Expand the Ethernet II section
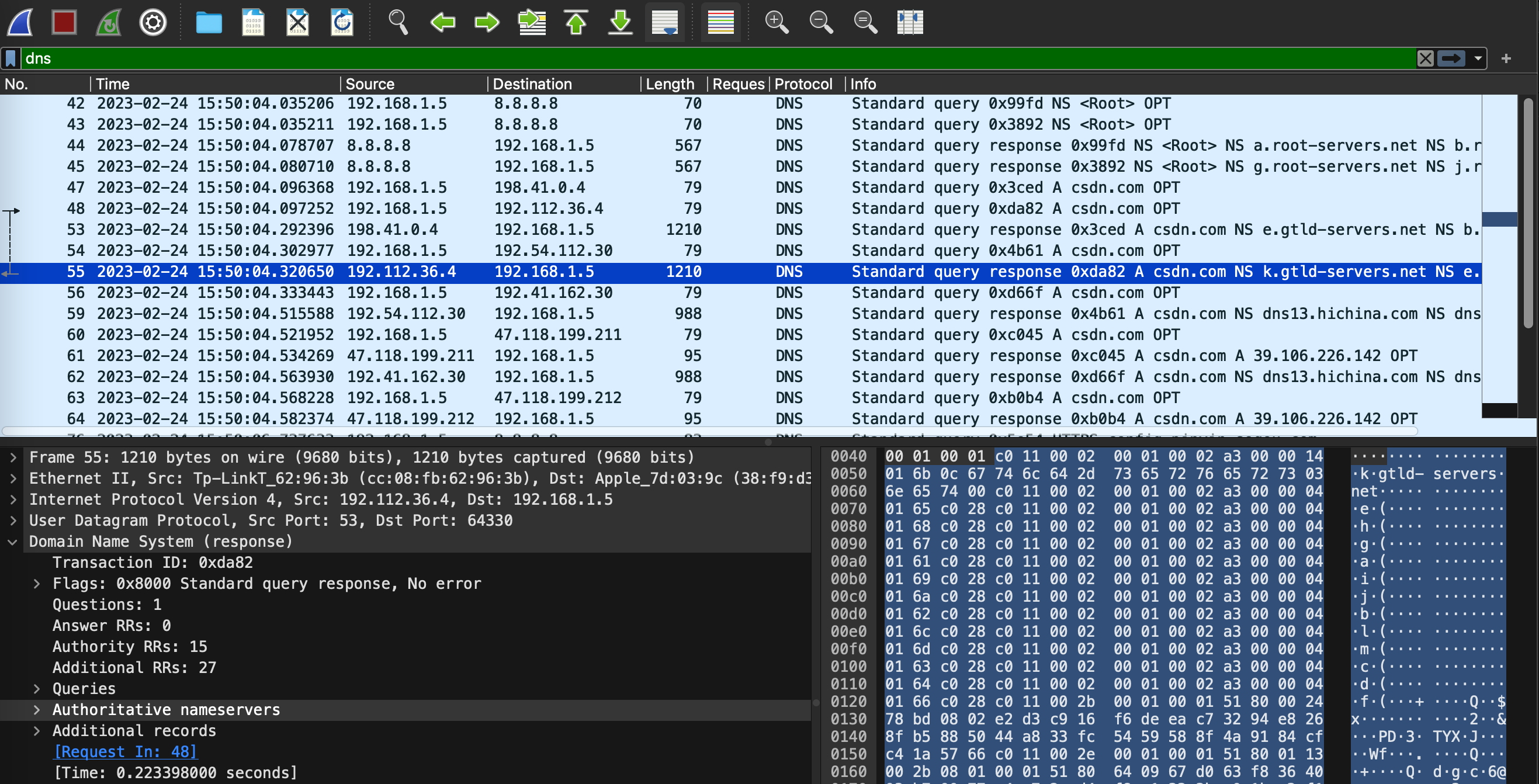 (x=13, y=478)
